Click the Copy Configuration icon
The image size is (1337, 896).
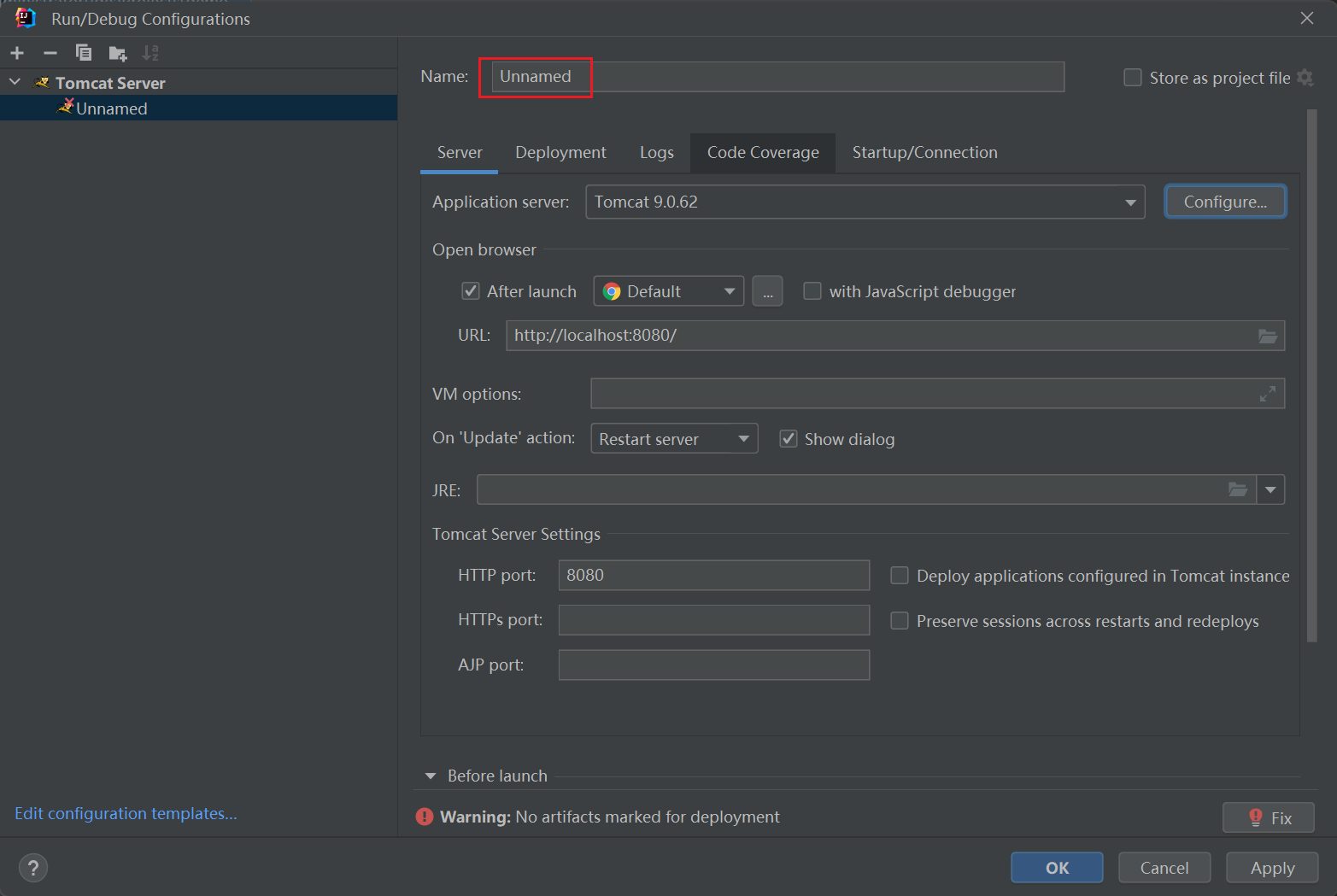pos(84,53)
